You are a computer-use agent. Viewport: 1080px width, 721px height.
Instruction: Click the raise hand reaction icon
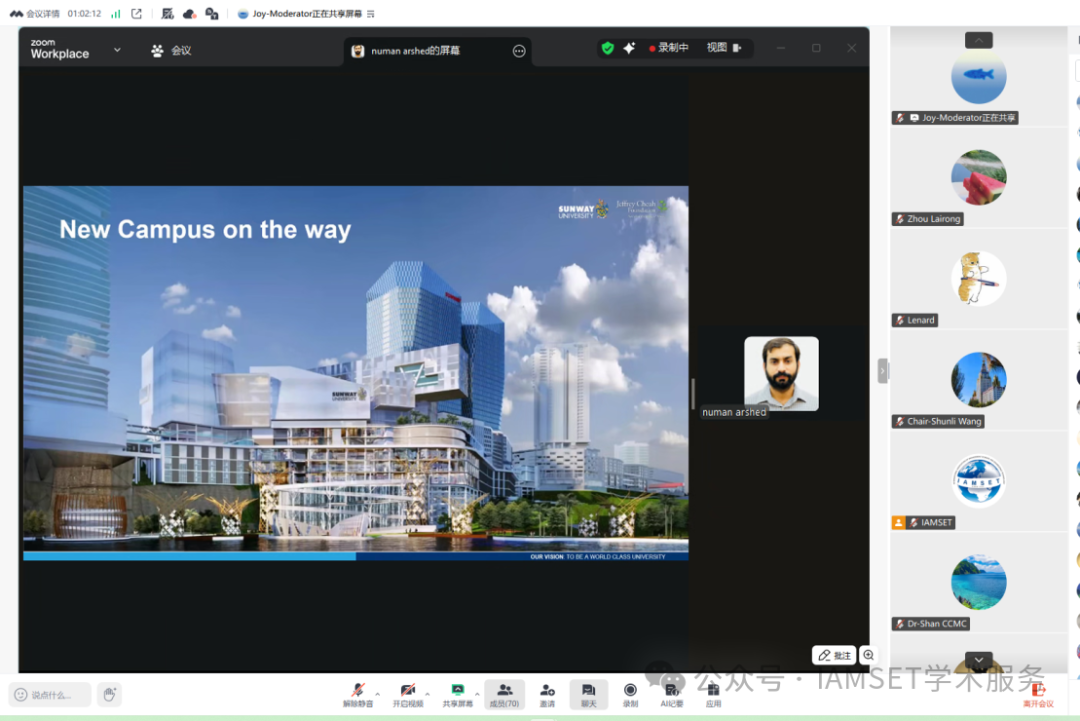click(109, 694)
